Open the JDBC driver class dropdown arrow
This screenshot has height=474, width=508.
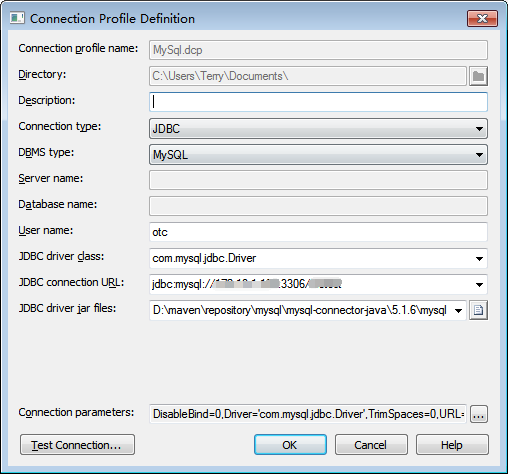[479, 259]
